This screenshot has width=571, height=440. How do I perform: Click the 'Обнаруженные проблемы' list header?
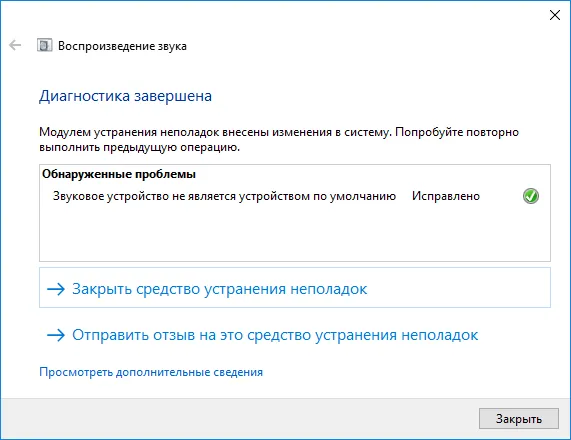pyautogui.click(x=119, y=174)
